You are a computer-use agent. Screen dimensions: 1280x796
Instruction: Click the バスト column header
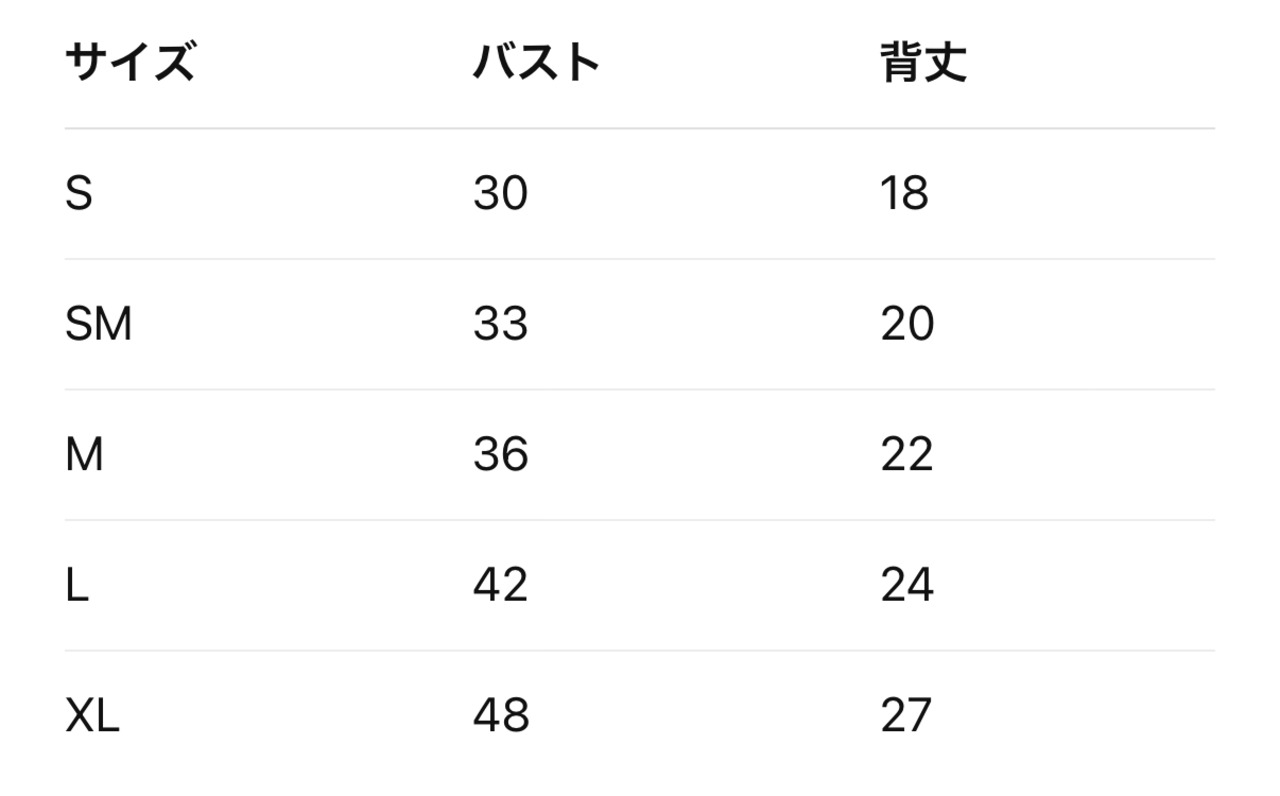[536, 63]
